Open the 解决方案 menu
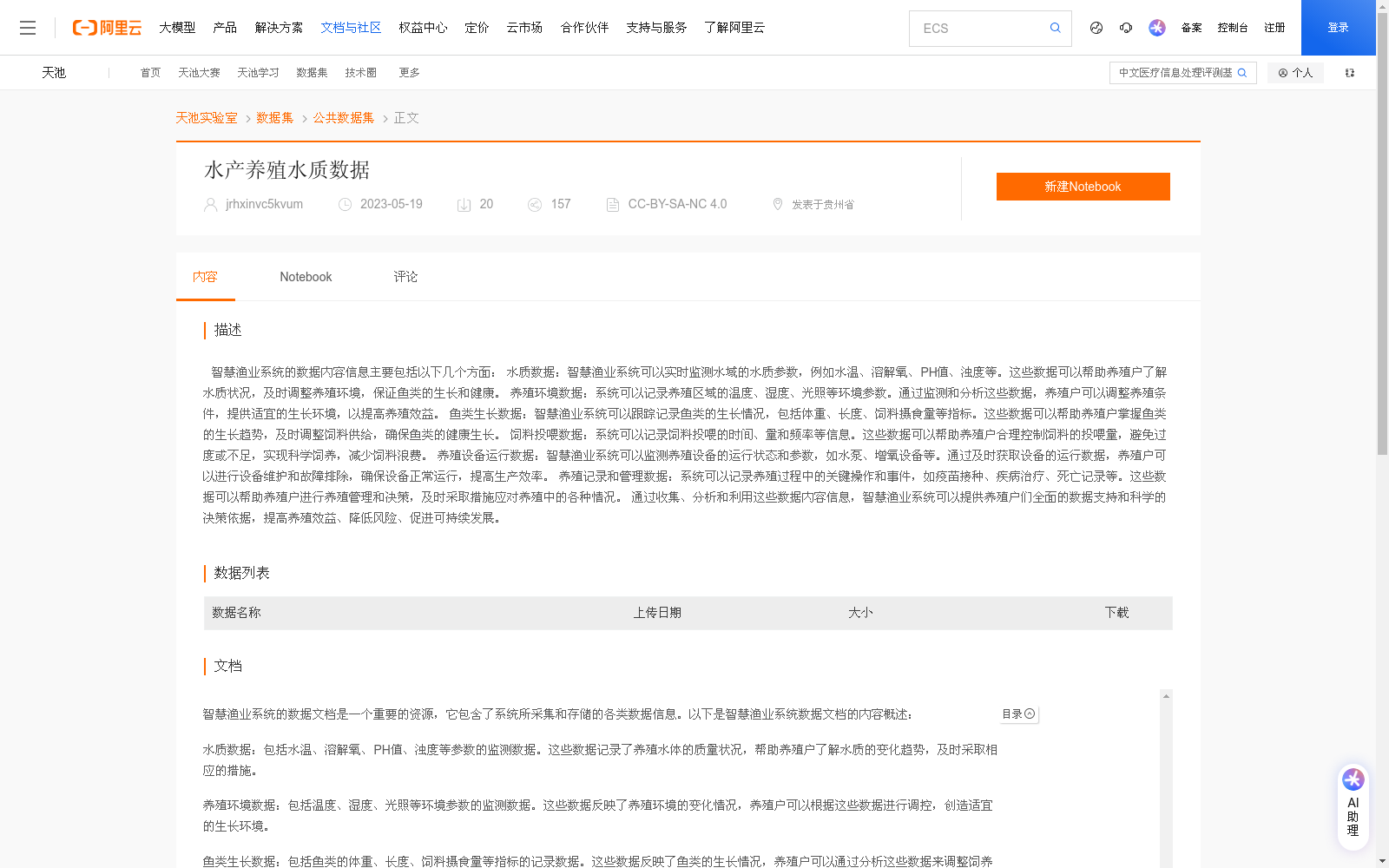1389x868 pixels. coord(279,28)
